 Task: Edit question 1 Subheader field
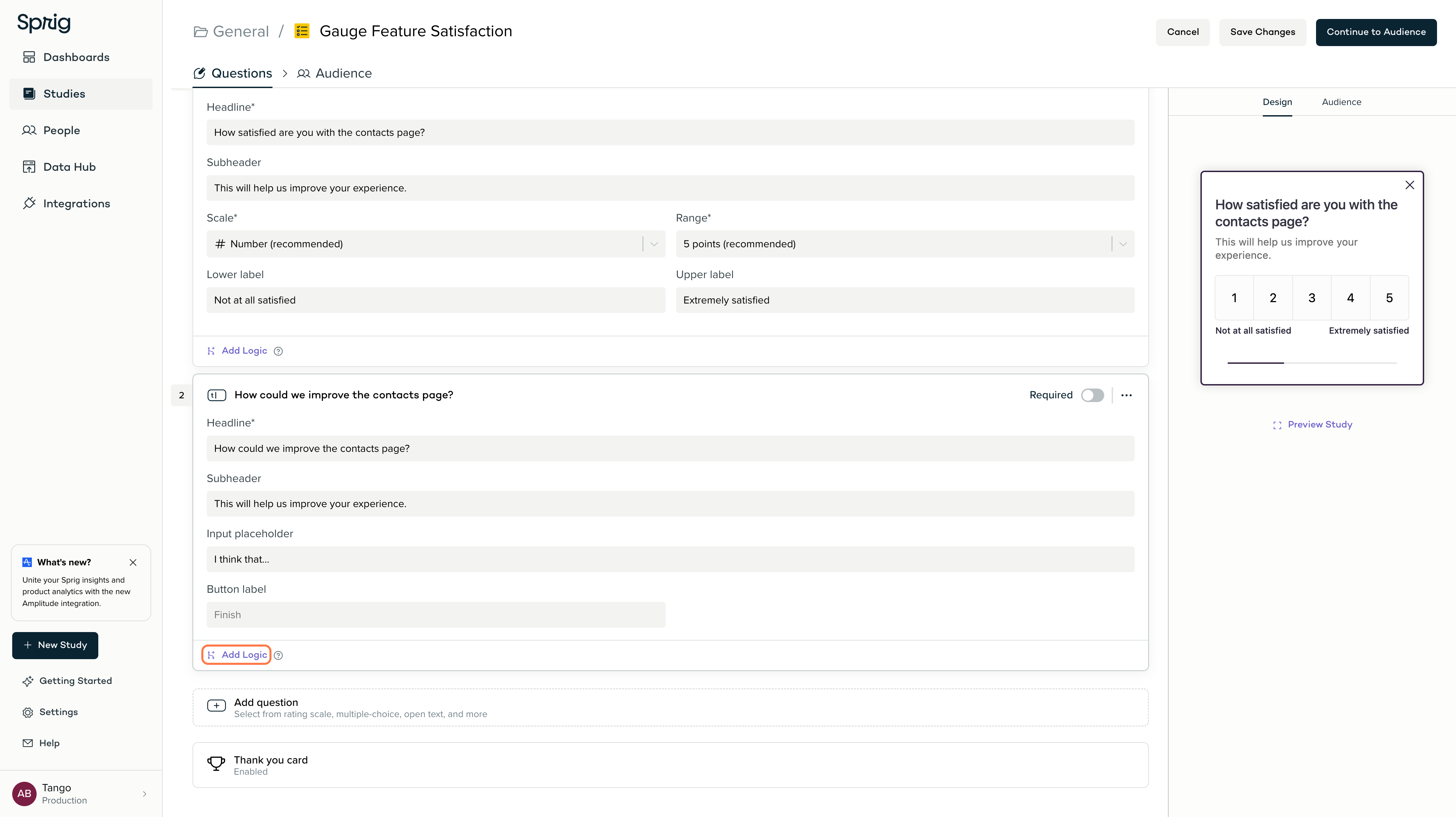(x=670, y=188)
